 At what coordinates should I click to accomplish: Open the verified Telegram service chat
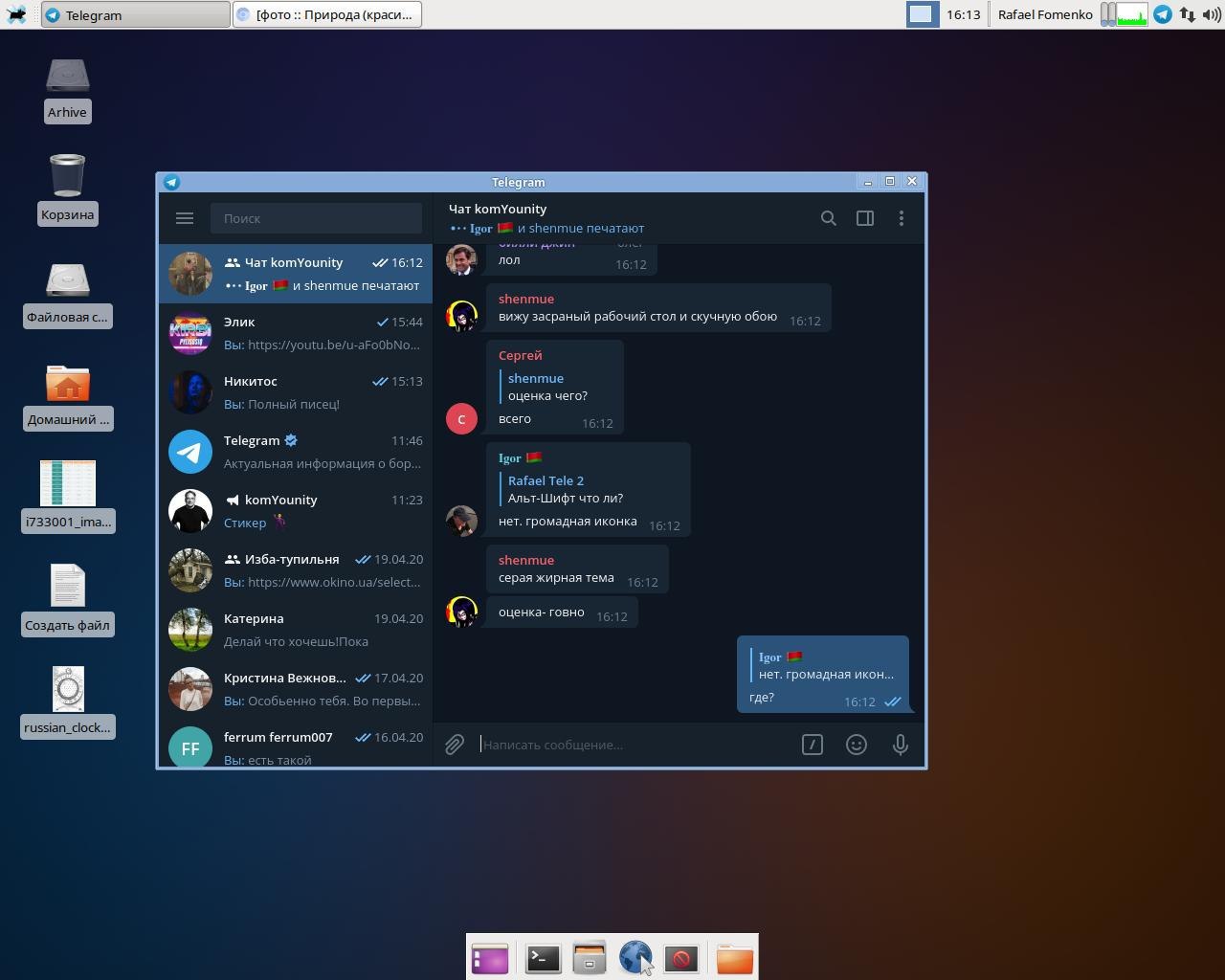coord(295,452)
